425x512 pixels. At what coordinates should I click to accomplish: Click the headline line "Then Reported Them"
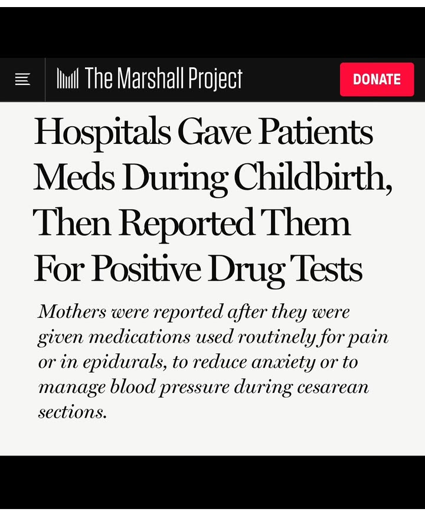pyautogui.click(x=192, y=224)
